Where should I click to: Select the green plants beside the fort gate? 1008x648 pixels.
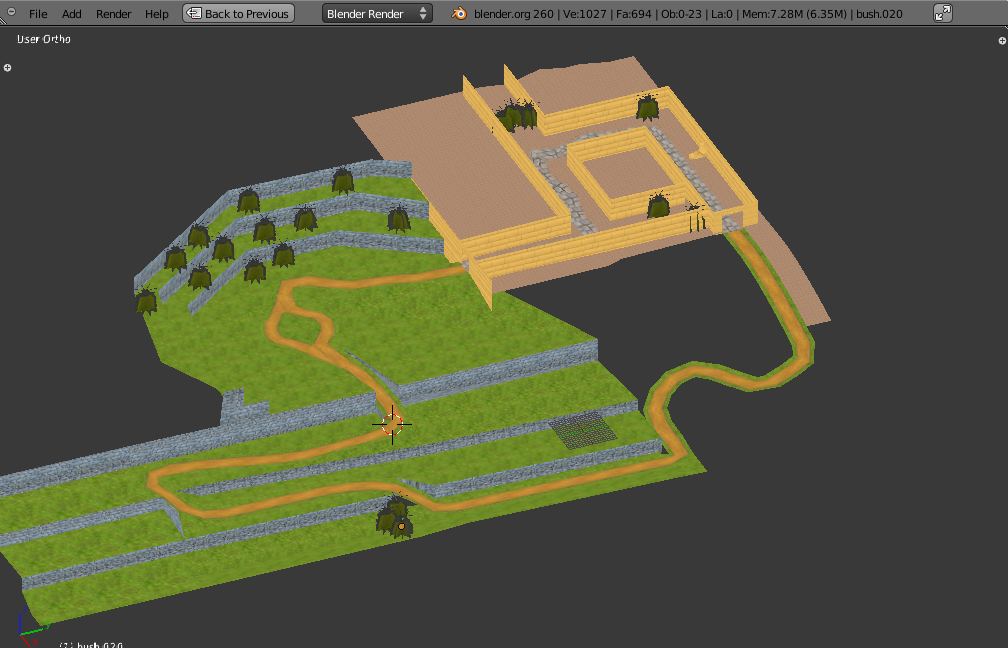(x=695, y=217)
